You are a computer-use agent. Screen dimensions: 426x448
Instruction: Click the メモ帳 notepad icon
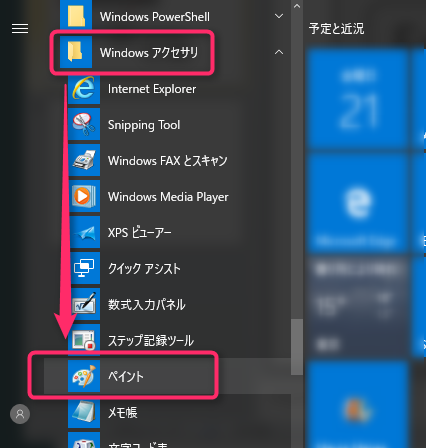(84, 412)
